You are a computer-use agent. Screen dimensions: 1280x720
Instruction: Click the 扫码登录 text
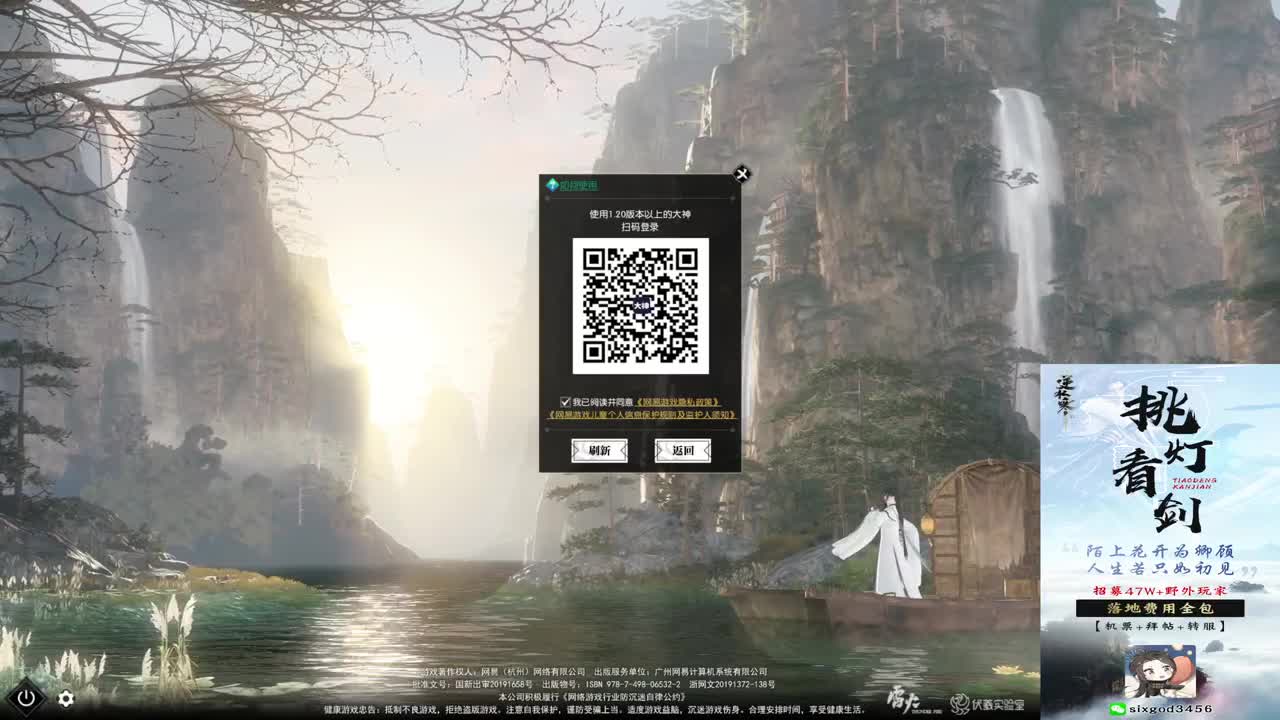pyautogui.click(x=640, y=227)
